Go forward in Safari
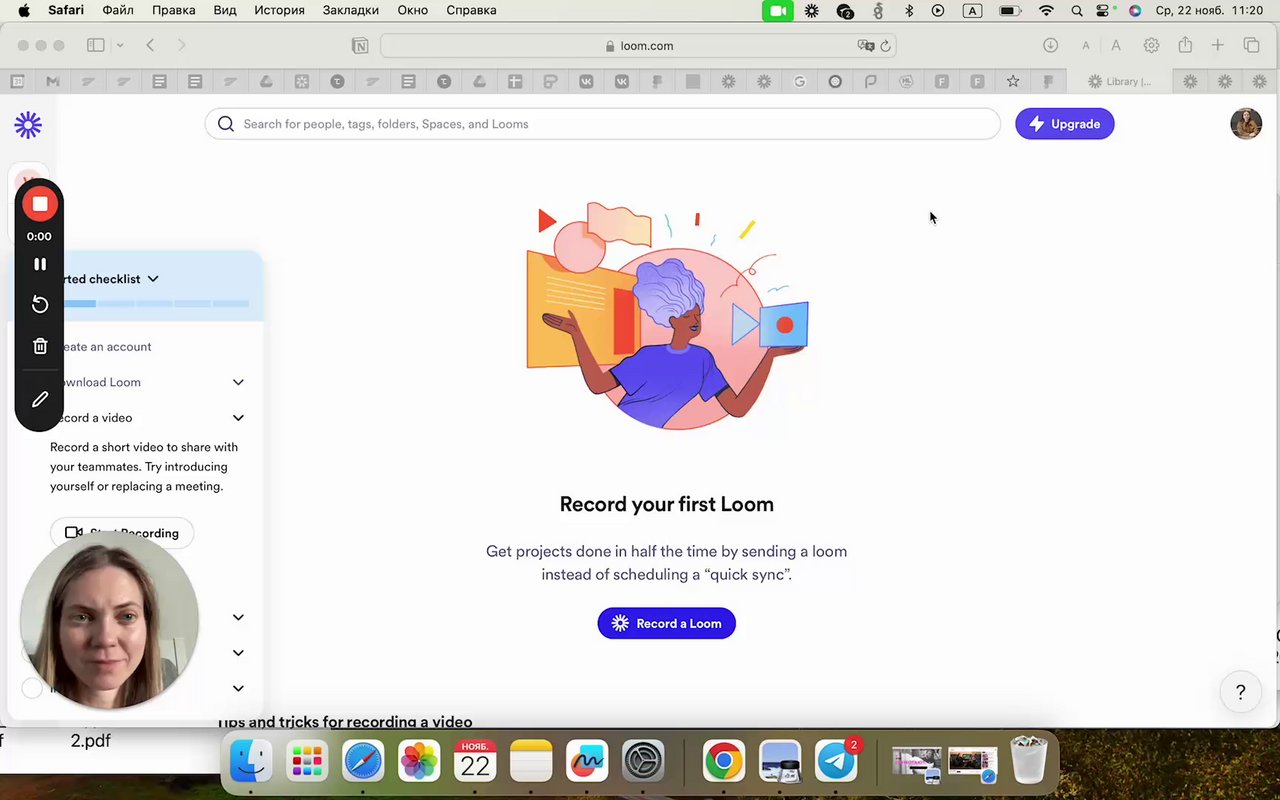The width and height of the screenshot is (1280, 800). tap(181, 45)
